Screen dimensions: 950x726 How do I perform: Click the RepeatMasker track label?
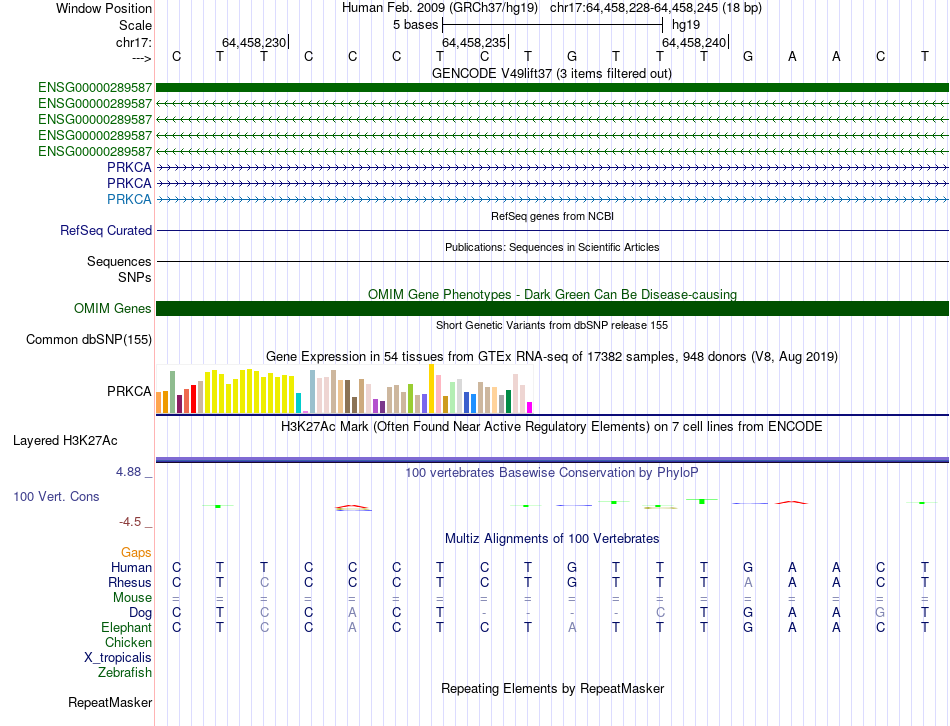click(x=110, y=702)
